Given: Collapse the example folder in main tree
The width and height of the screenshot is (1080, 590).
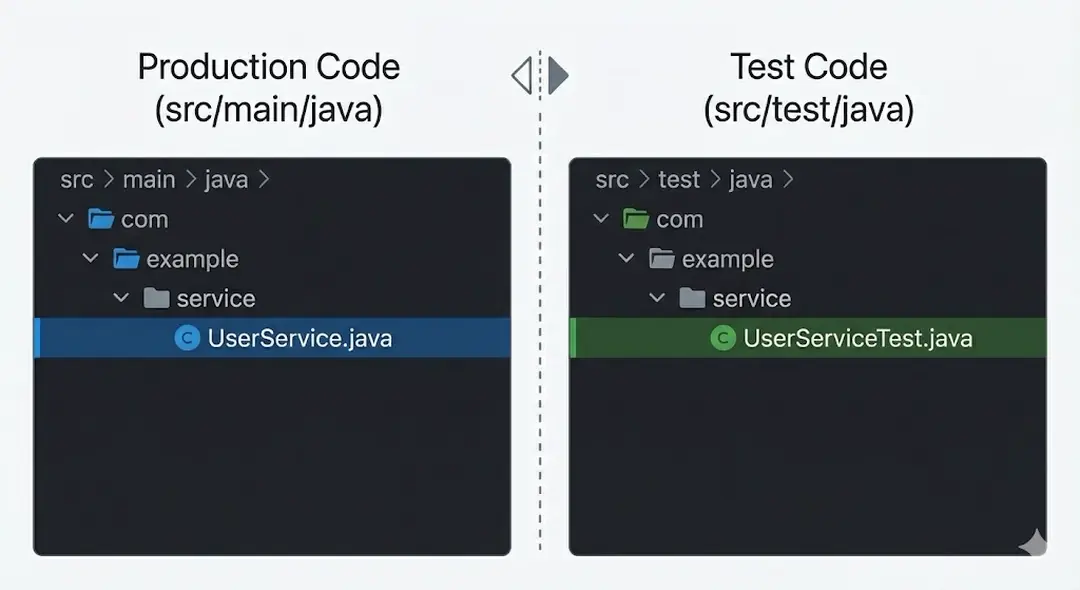Looking at the screenshot, I should click(x=91, y=259).
